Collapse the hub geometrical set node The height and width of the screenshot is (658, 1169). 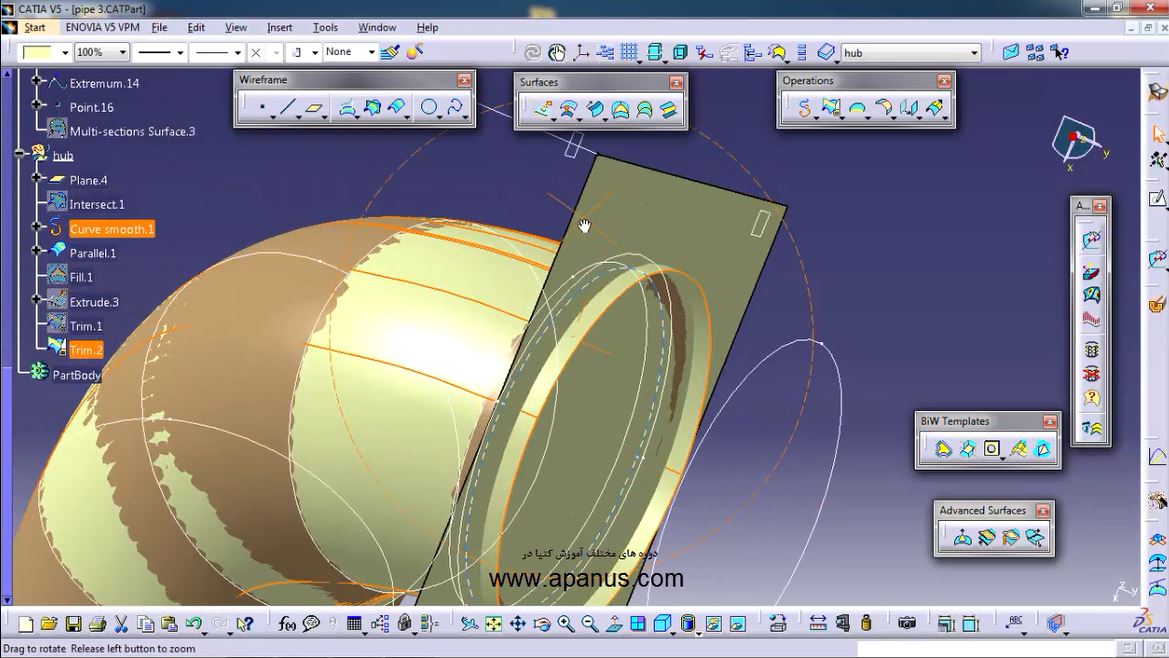click(19, 154)
